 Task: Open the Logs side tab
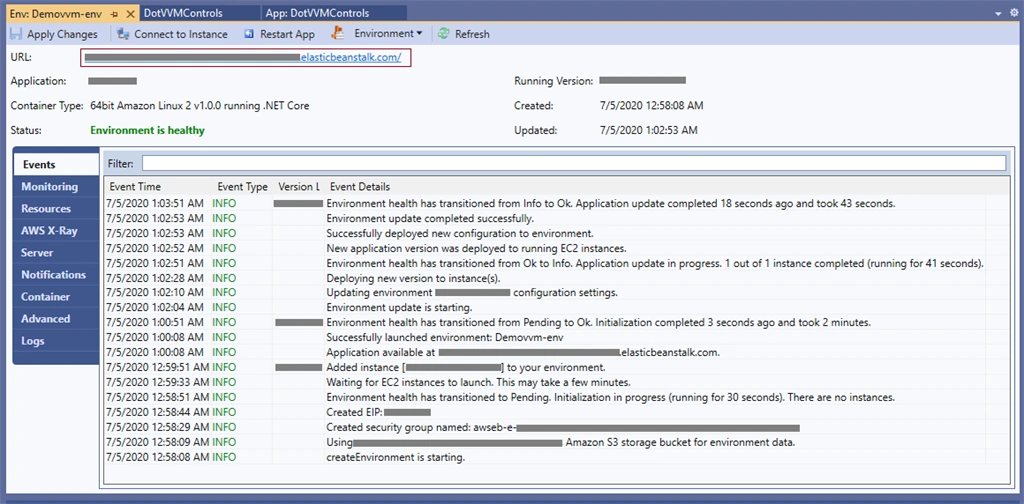click(x=33, y=341)
